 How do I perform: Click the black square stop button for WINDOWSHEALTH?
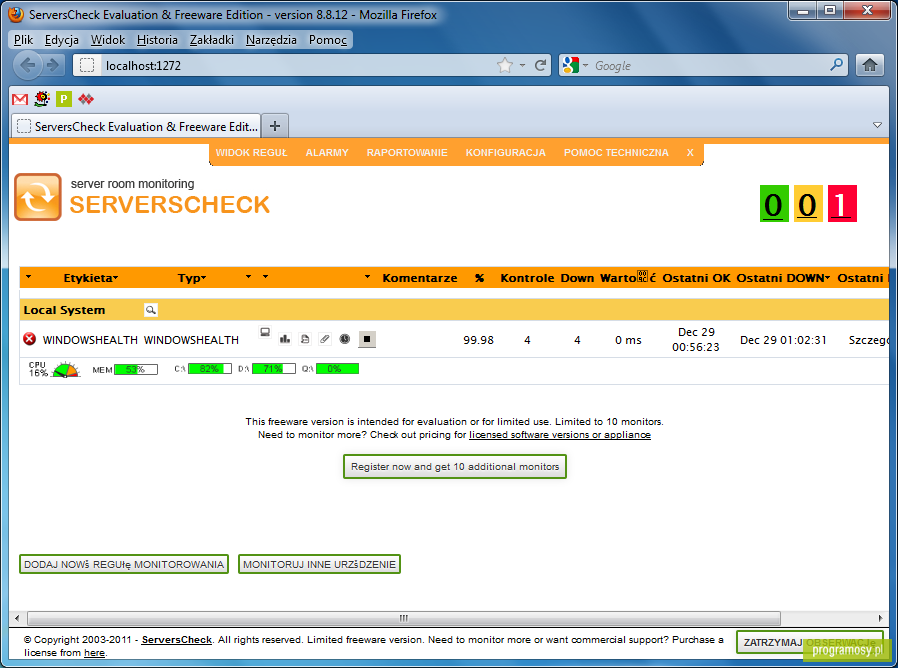point(367,339)
